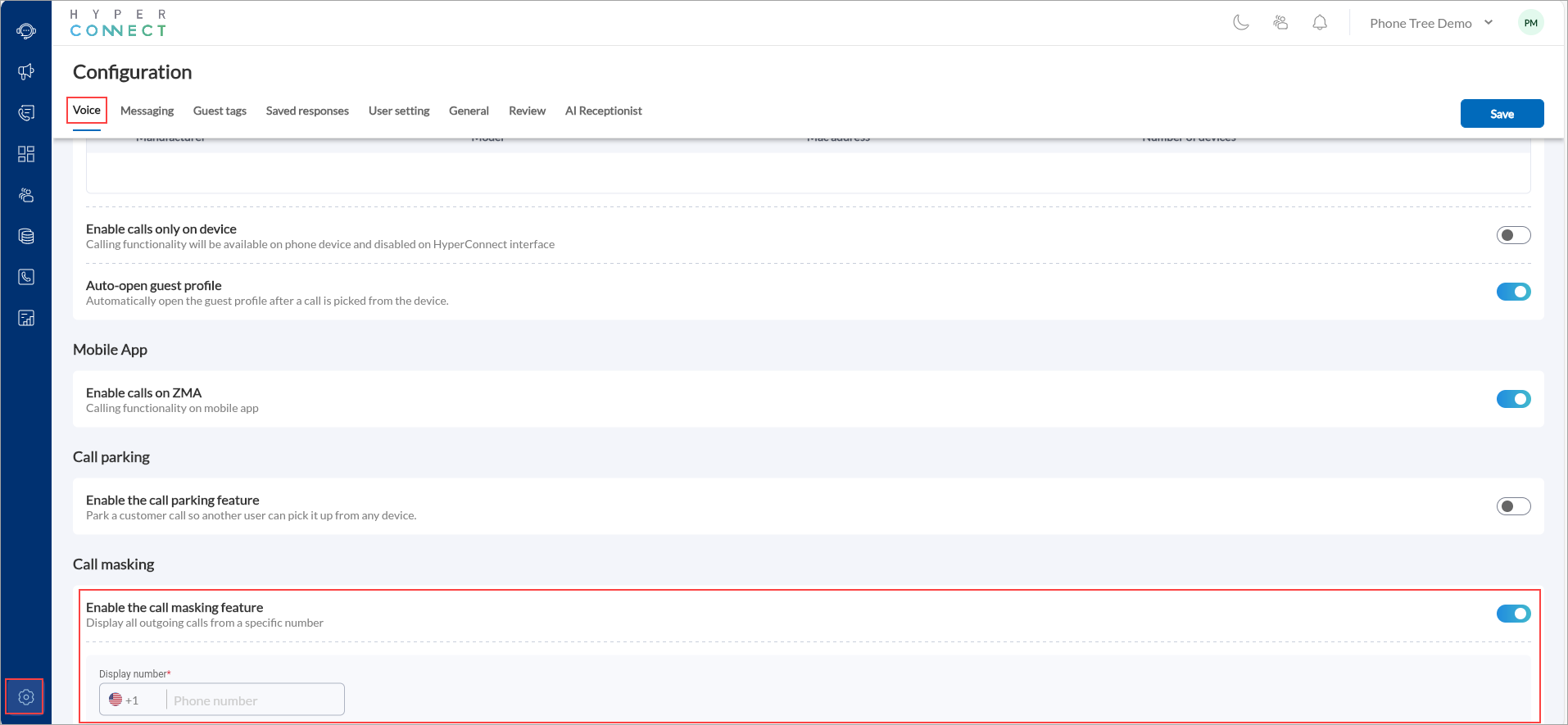Open the dashboard grid sidebar icon

(x=26, y=154)
